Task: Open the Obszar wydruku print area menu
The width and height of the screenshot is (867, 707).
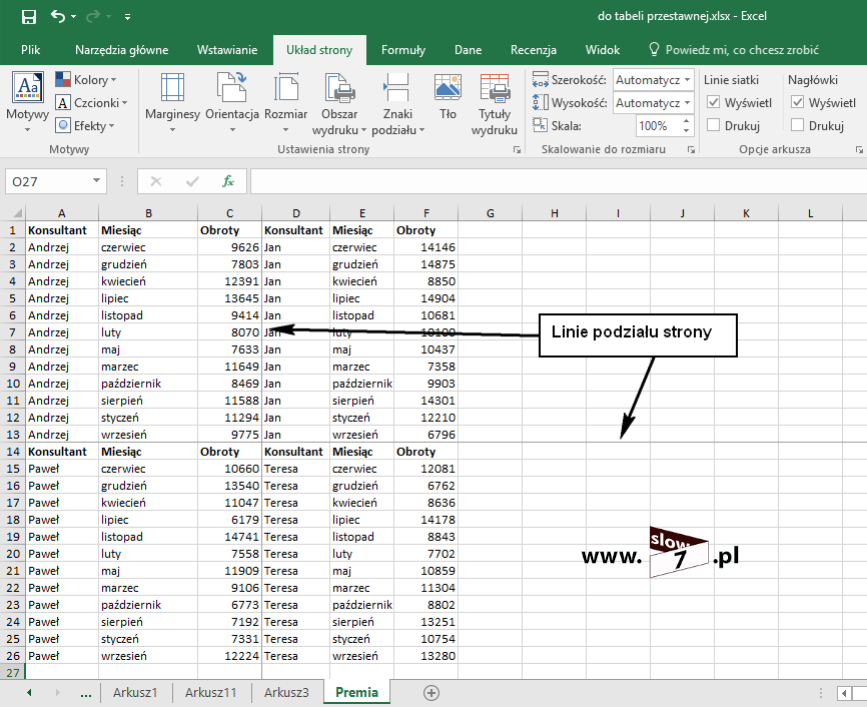Action: [x=339, y=104]
